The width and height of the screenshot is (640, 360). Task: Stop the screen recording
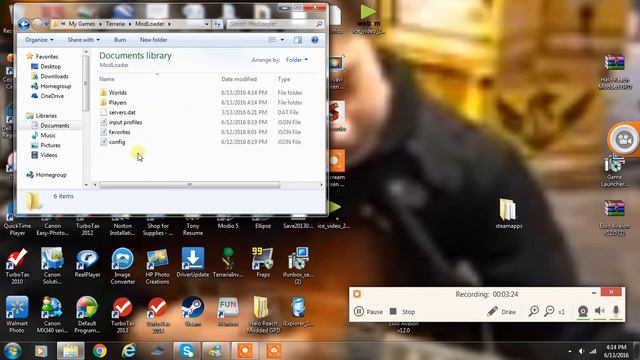coord(402,311)
